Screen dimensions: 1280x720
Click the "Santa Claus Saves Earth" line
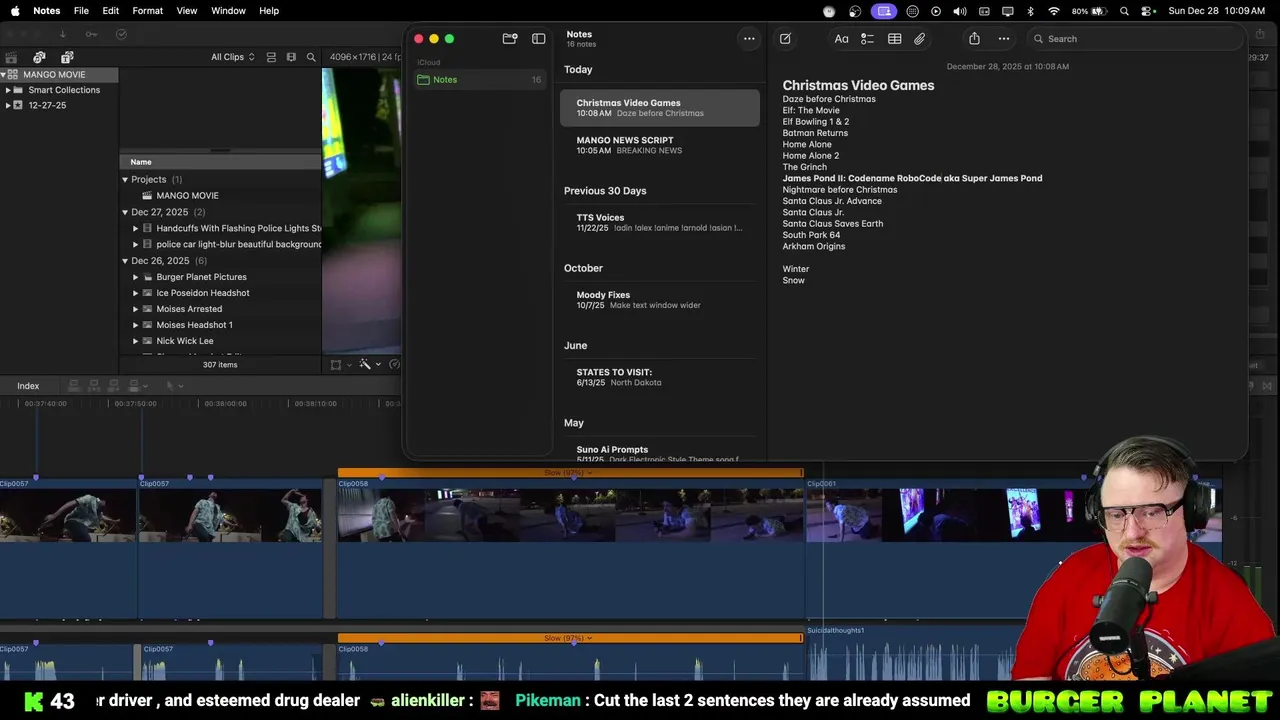coord(833,224)
